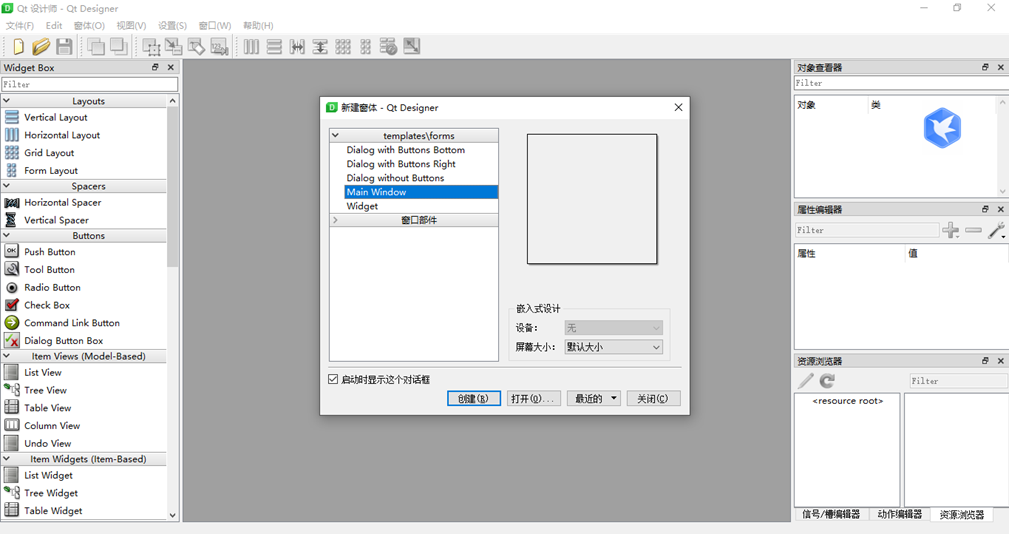Select the Widget template
Image resolution: width=1009 pixels, height=534 pixels.
pos(362,207)
